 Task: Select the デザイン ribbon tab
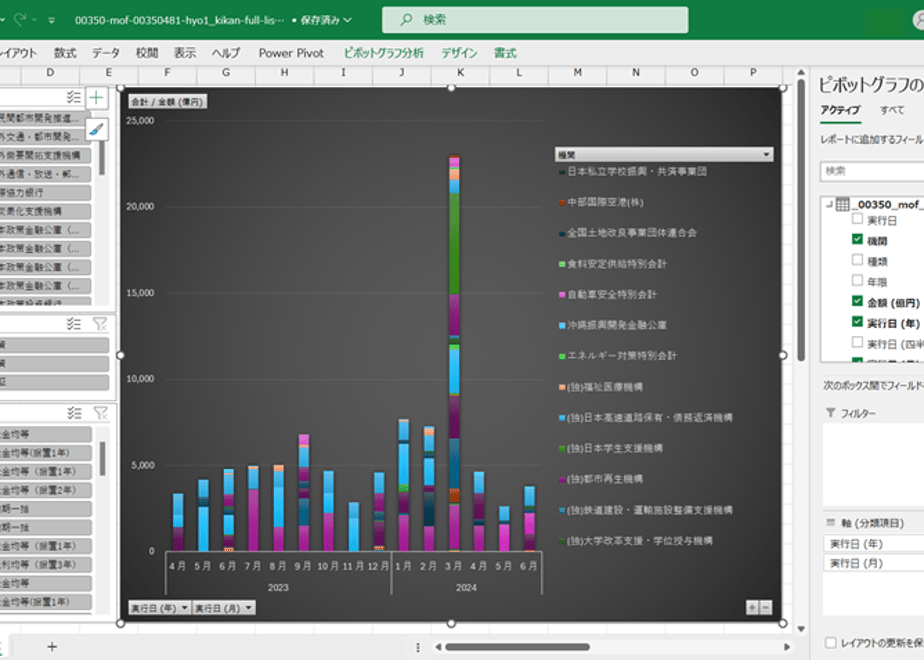point(459,53)
